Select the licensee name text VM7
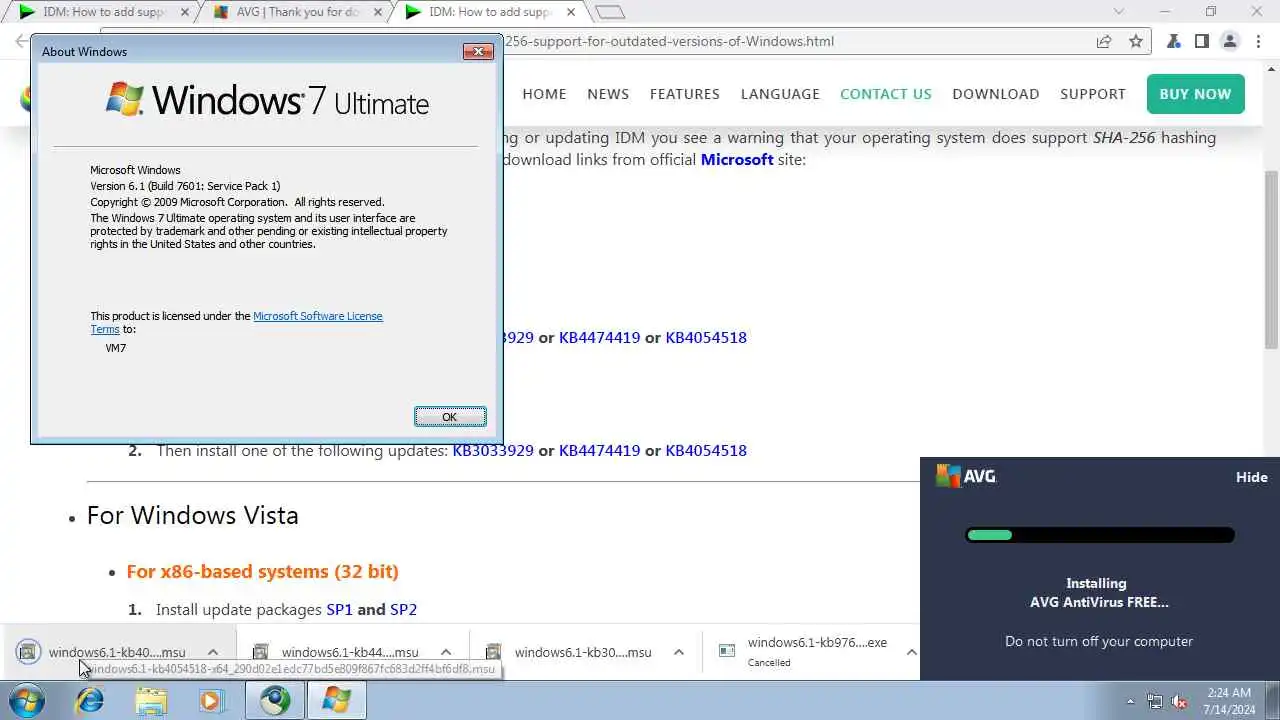The width and height of the screenshot is (1280, 720). 116,348
